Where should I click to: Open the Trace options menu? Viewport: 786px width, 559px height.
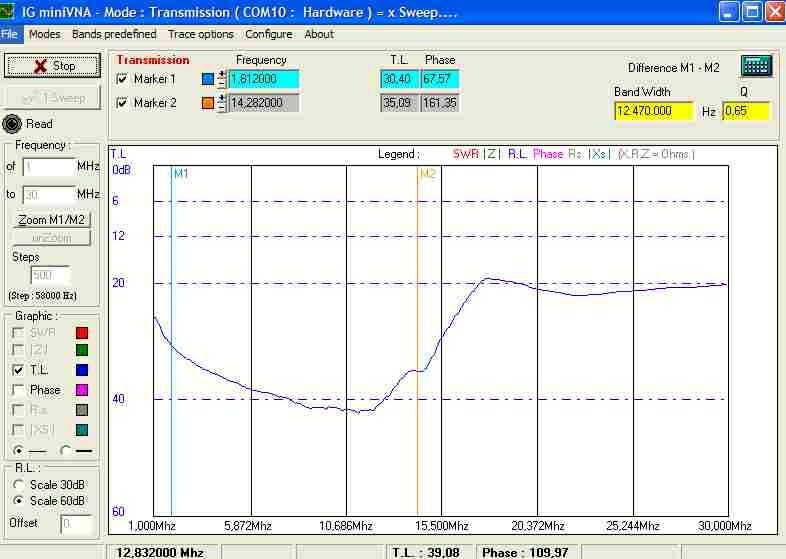click(x=200, y=34)
